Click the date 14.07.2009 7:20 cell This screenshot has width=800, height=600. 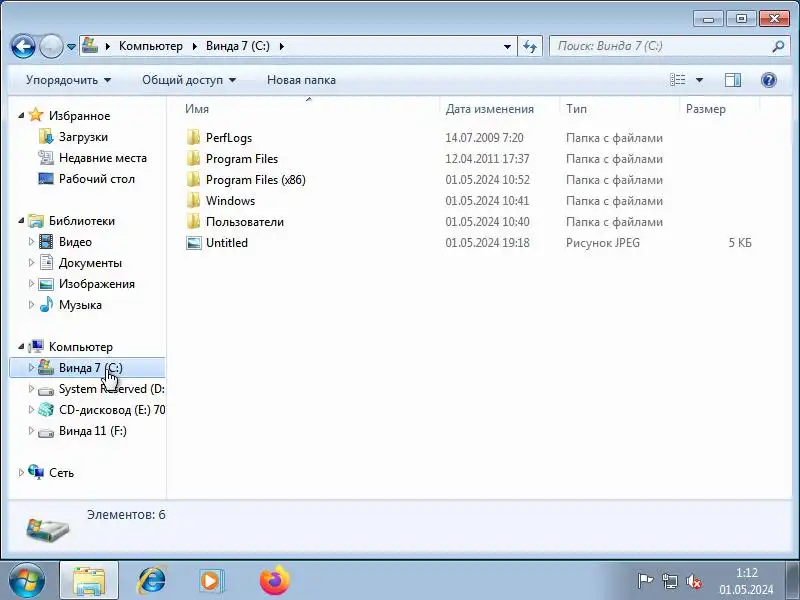click(484, 138)
